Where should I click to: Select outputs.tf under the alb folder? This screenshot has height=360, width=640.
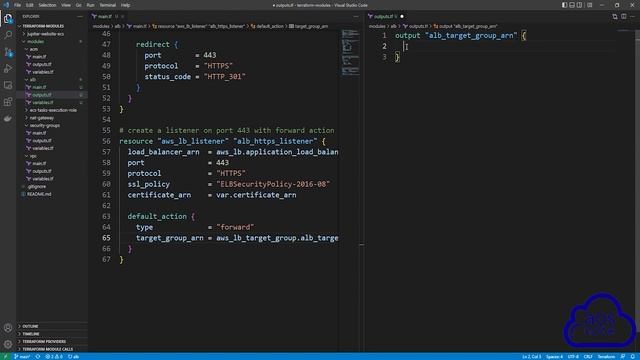tap(42, 95)
